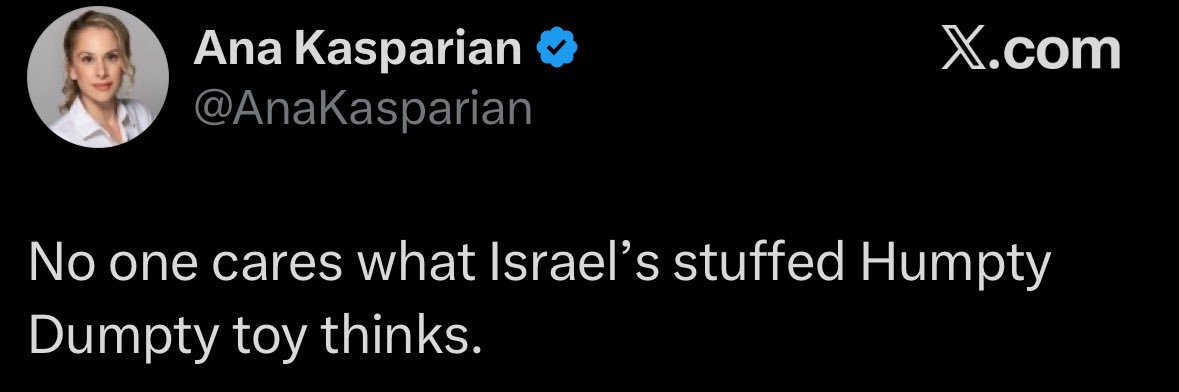The image size is (1179, 392).
Task: Click the first name "Ana" in bold
Action: click(238, 50)
